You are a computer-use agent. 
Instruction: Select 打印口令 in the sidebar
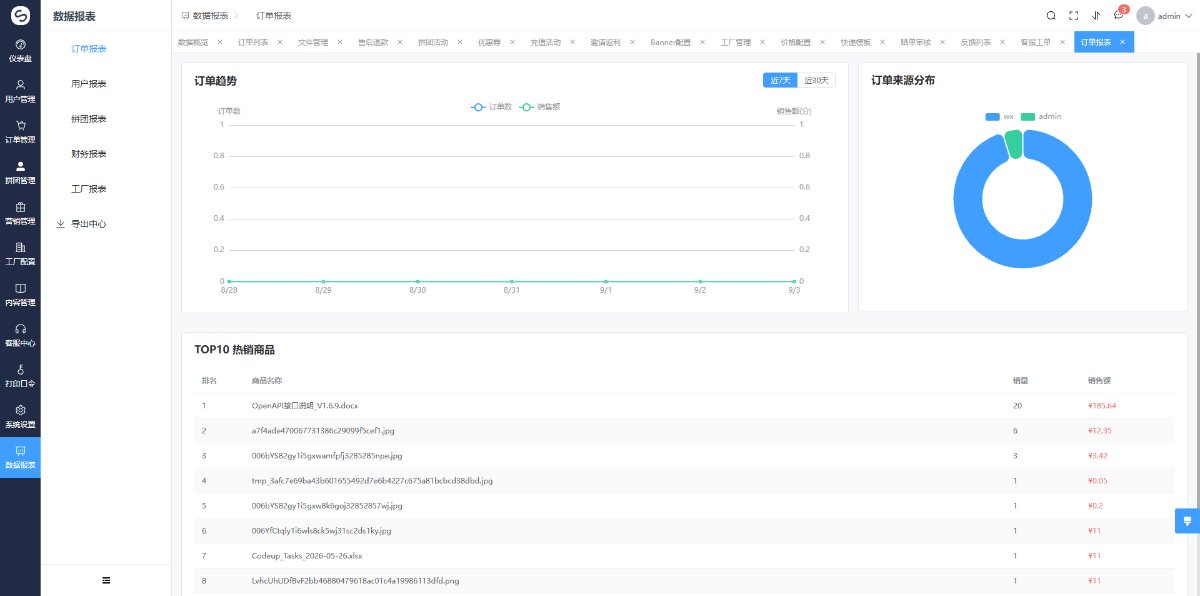[x=20, y=376]
